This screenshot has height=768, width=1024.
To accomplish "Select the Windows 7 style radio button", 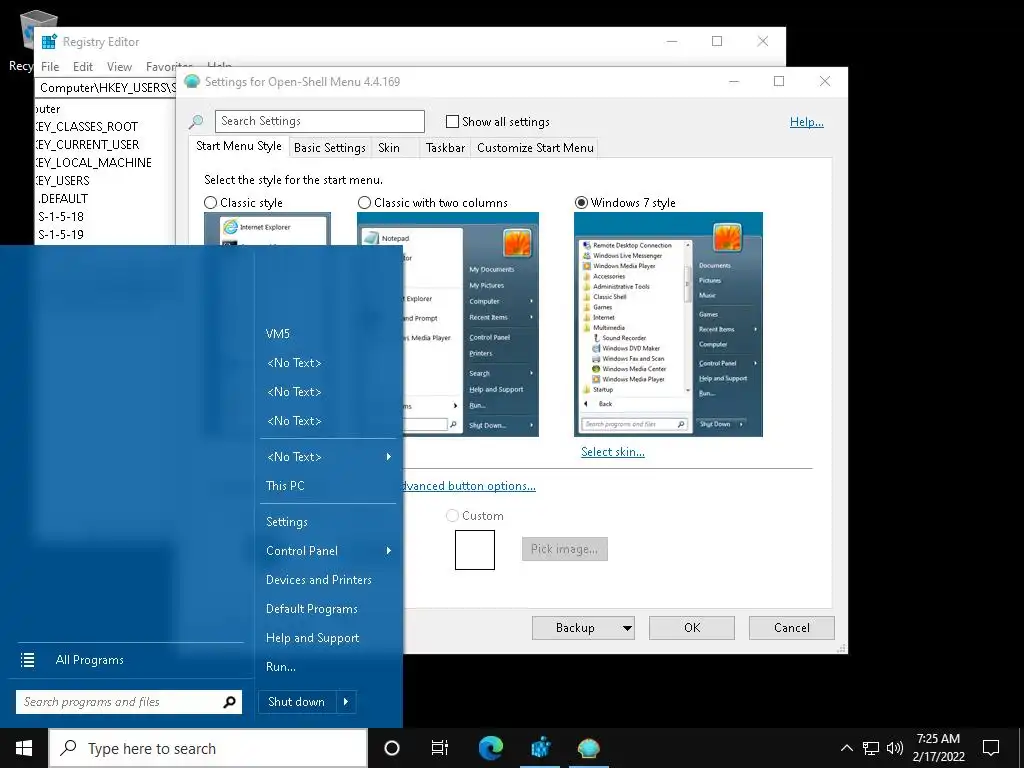I will coord(581,203).
